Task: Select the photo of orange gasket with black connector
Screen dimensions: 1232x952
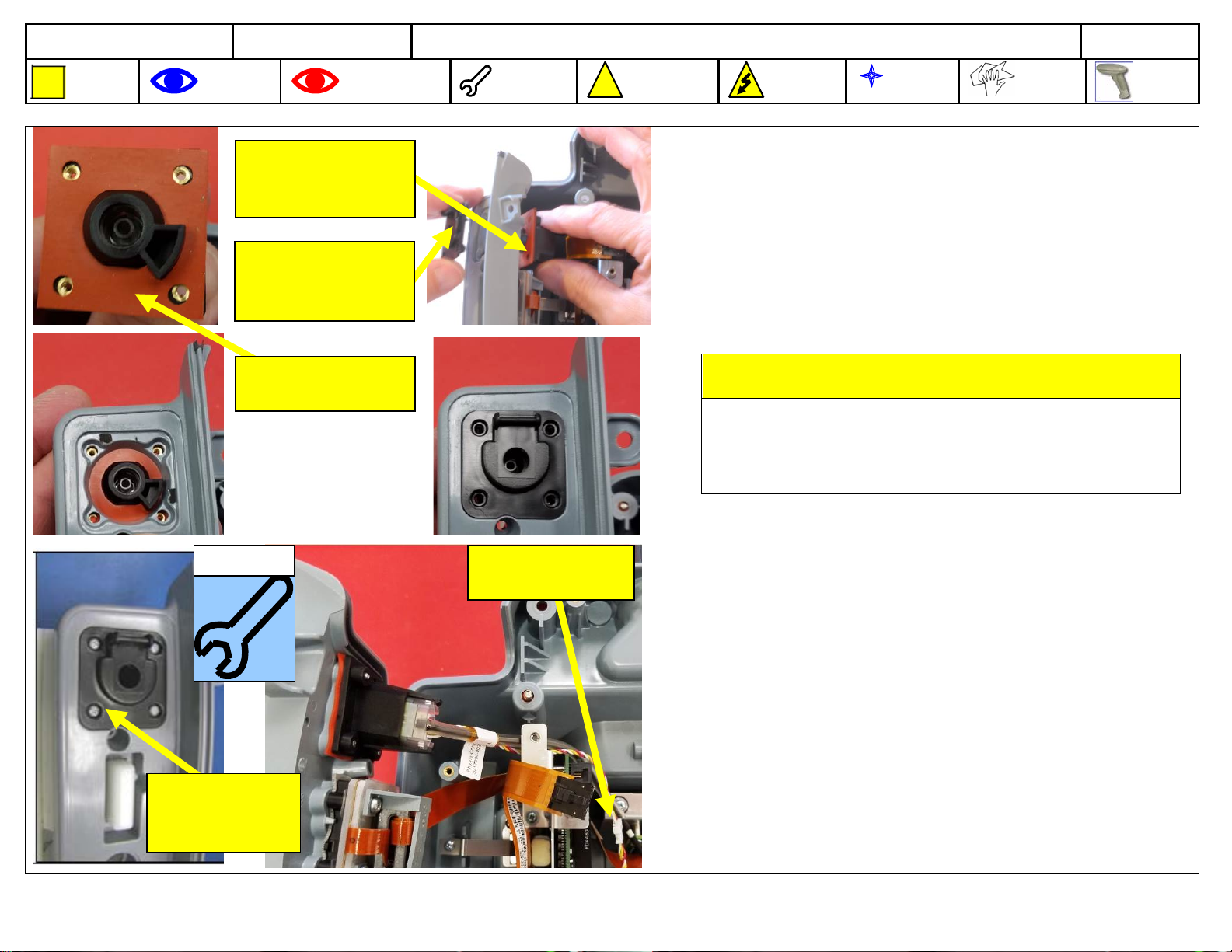Action: pos(125,225)
